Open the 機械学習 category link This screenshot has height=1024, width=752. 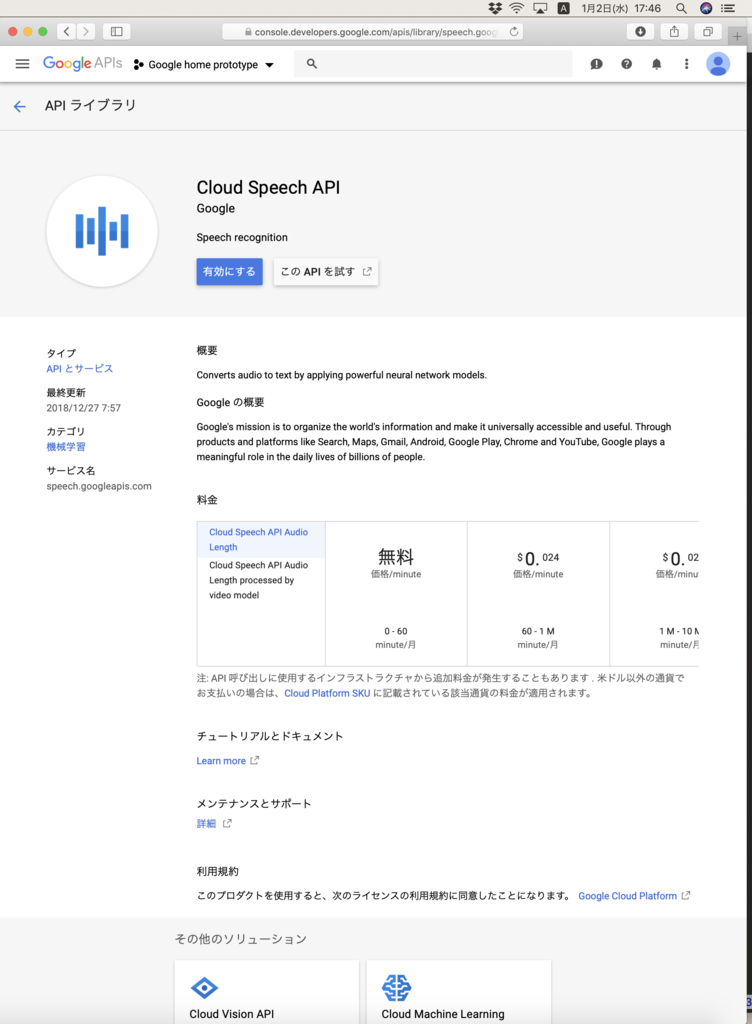click(x=66, y=447)
